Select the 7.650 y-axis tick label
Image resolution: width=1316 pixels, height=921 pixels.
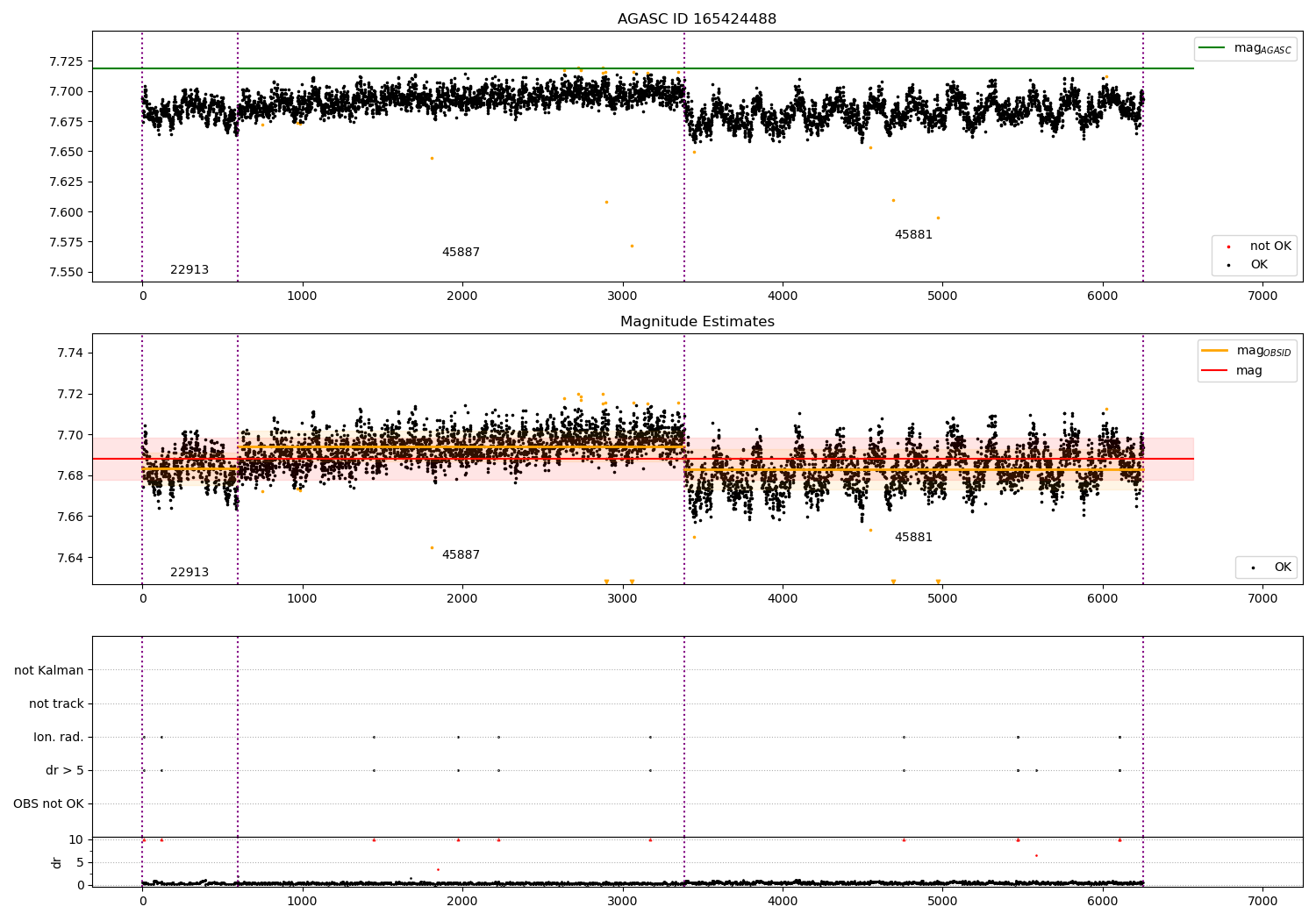pos(67,152)
